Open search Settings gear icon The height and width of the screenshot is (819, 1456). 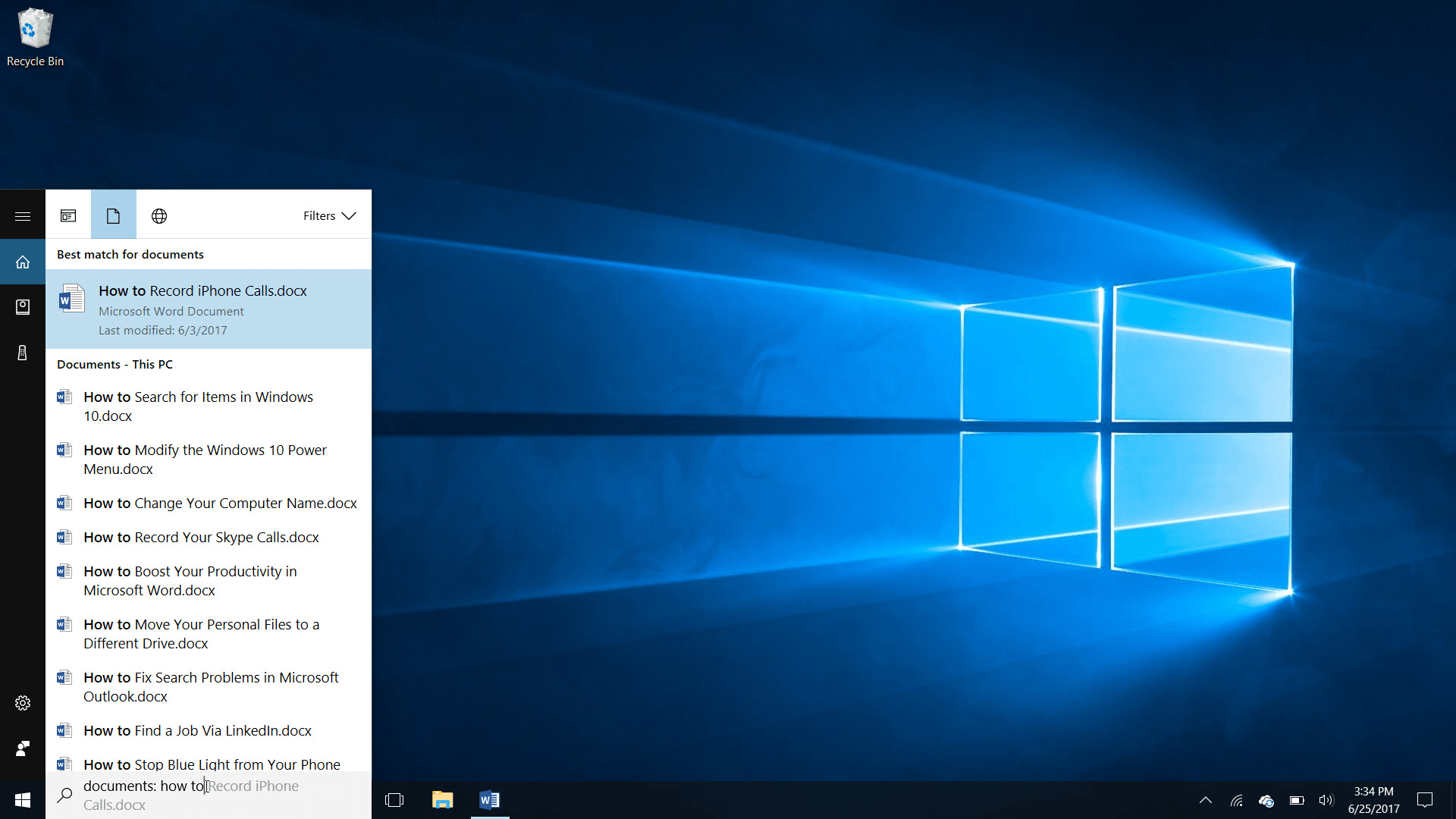click(23, 703)
